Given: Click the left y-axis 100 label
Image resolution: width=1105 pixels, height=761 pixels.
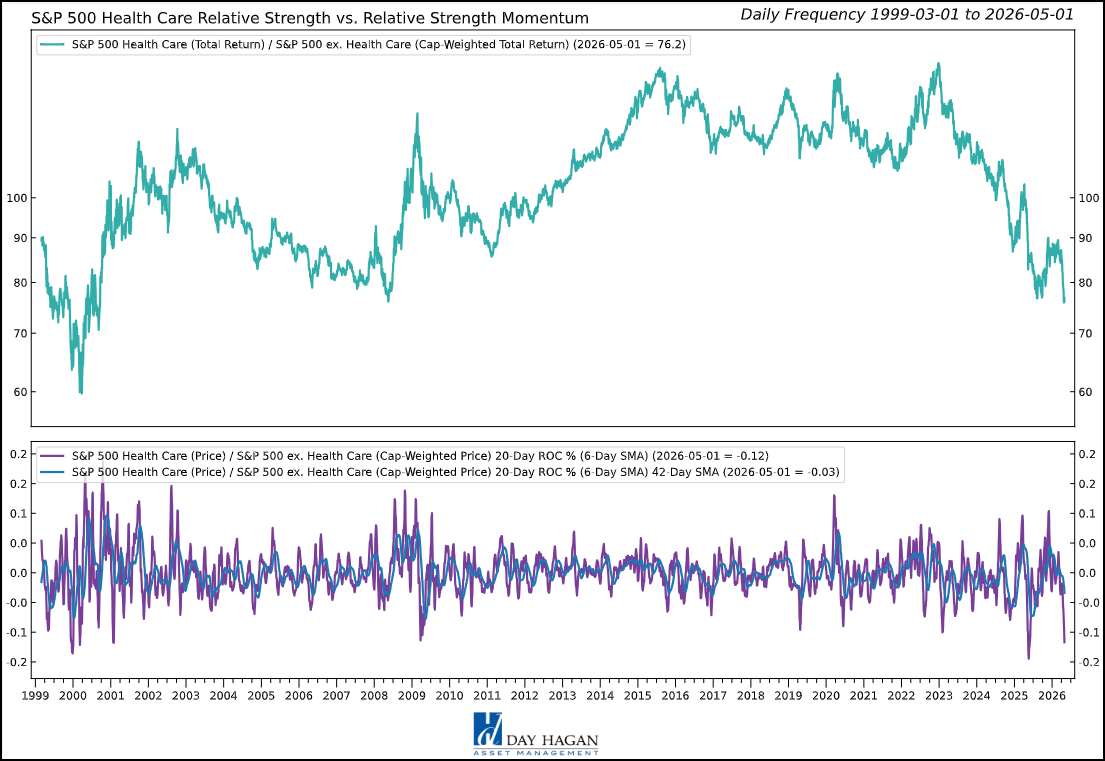Looking at the screenshot, I should tap(17, 198).
